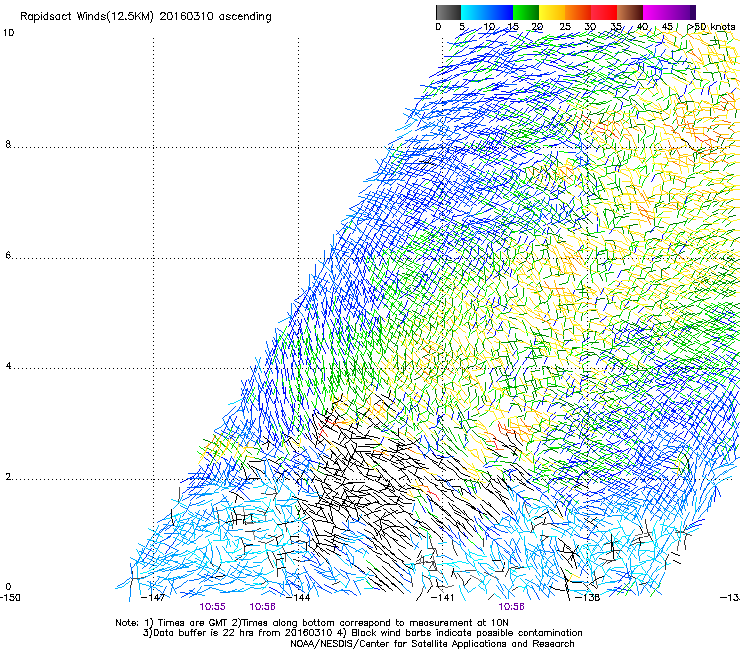The height and width of the screenshot is (650, 740).
Task: Click the latitude axis label '4'
Action: tap(8, 366)
